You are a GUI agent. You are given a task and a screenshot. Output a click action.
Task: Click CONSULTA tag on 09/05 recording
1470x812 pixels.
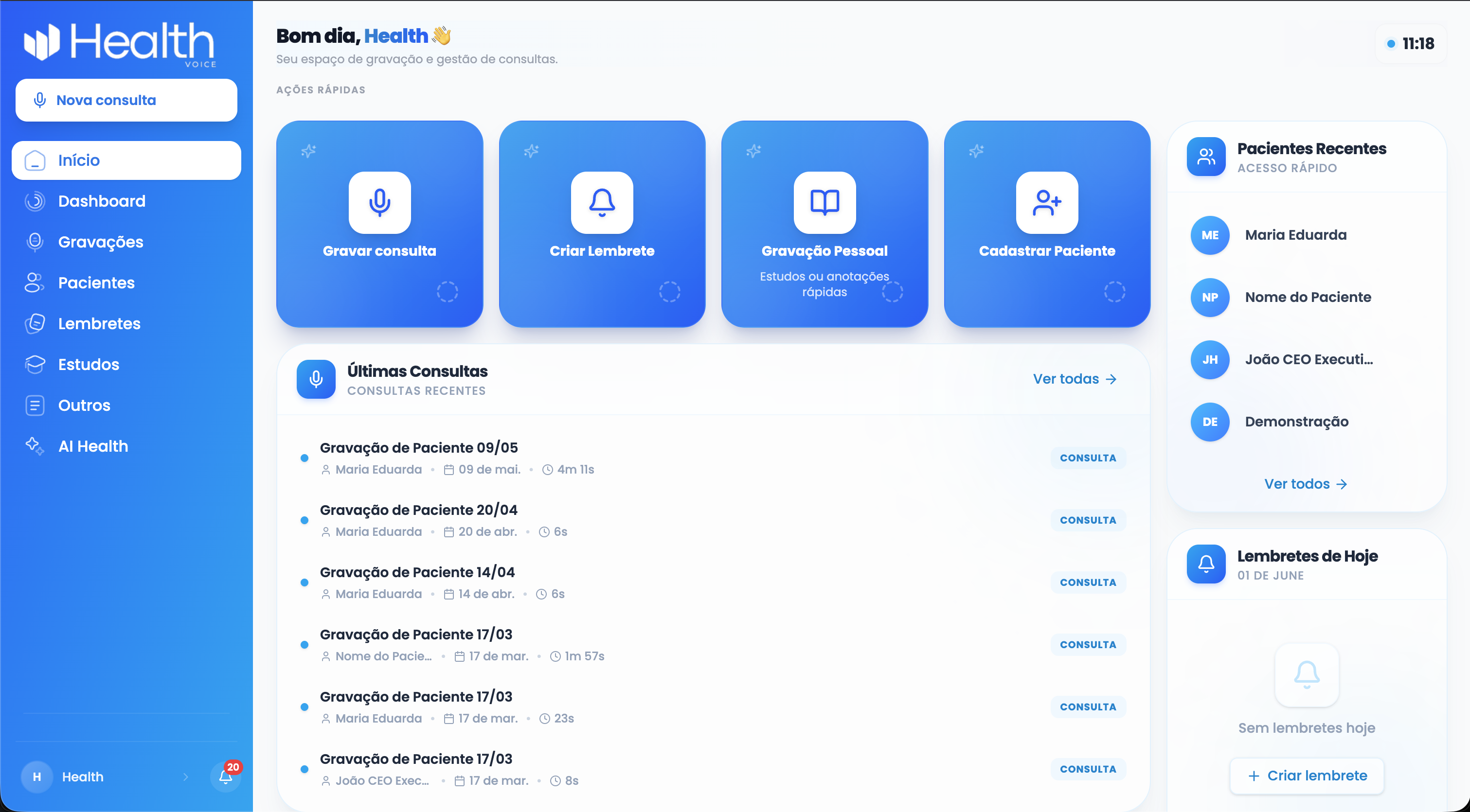(1088, 459)
